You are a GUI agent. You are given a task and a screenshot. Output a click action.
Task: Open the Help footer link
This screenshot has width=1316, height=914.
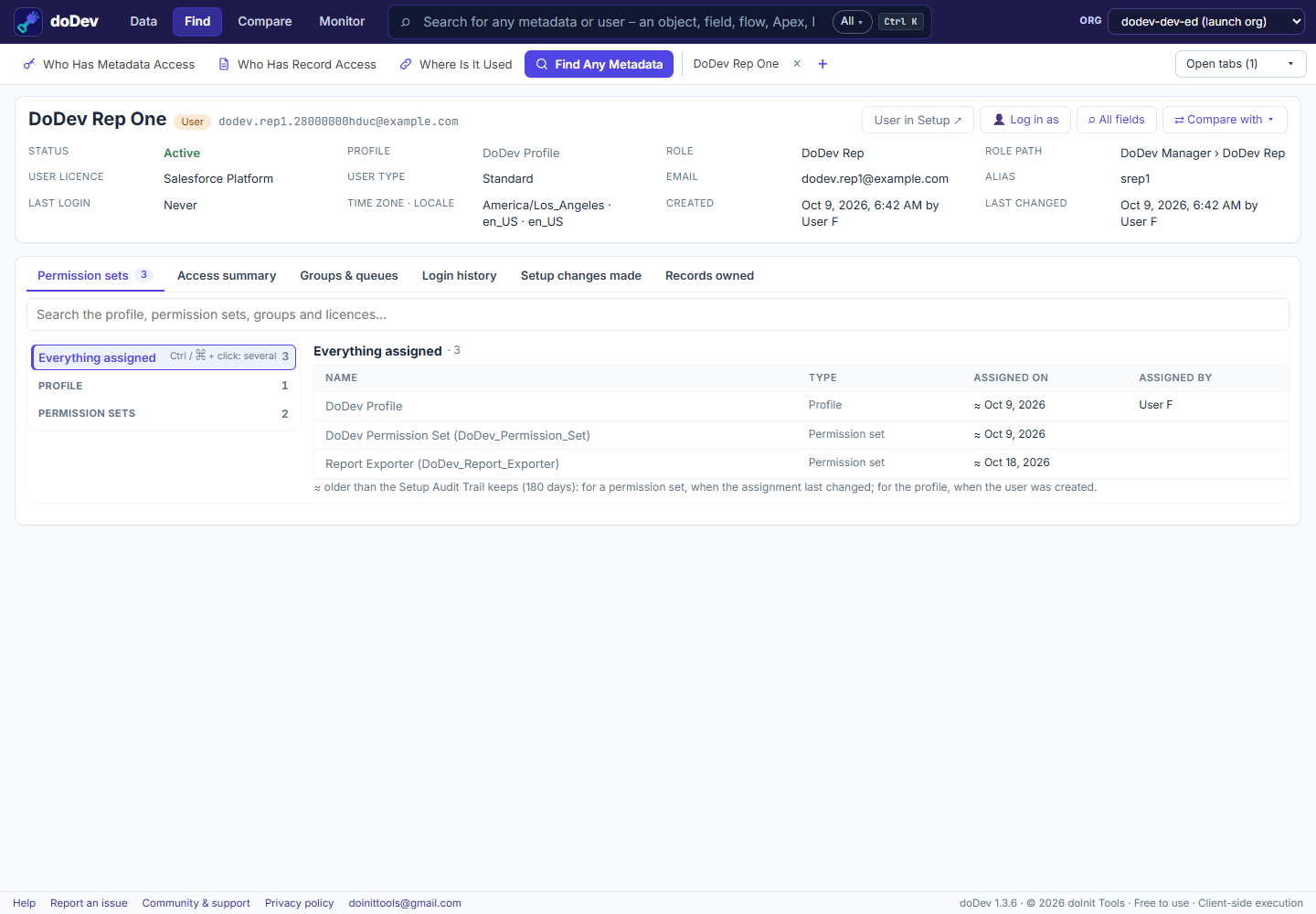click(24, 903)
